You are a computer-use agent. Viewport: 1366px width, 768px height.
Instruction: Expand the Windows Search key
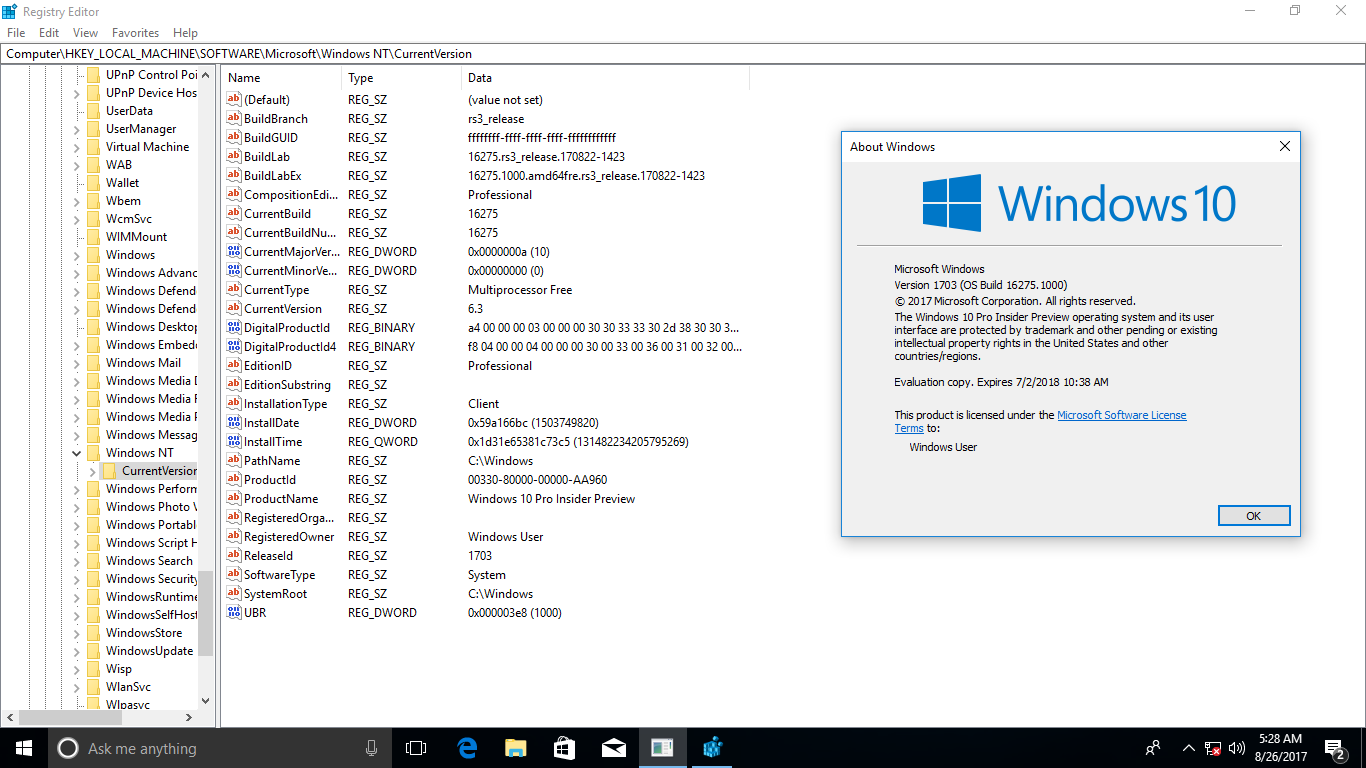77,561
